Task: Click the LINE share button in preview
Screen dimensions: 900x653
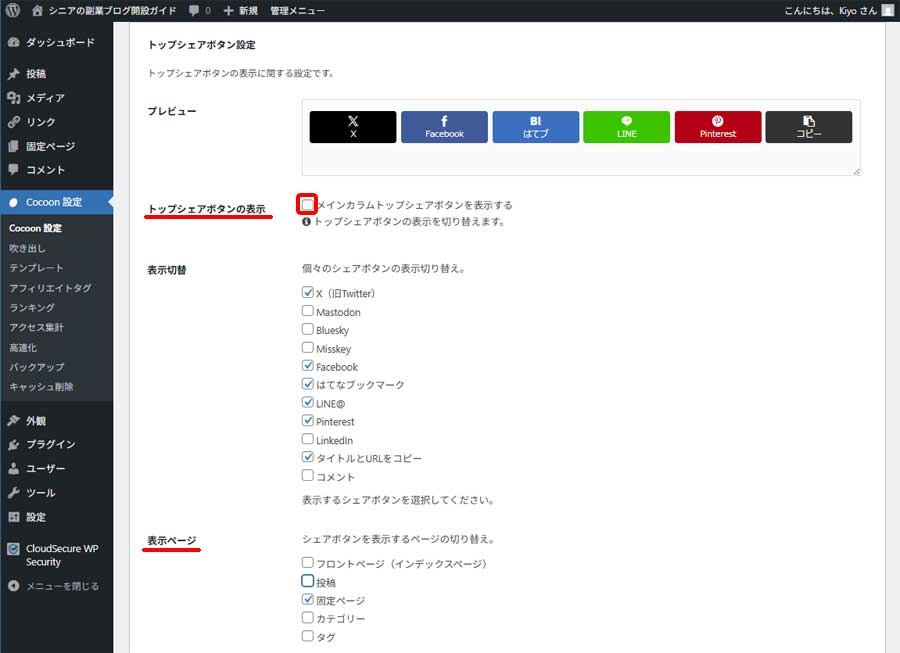Action: click(x=626, y=127)
